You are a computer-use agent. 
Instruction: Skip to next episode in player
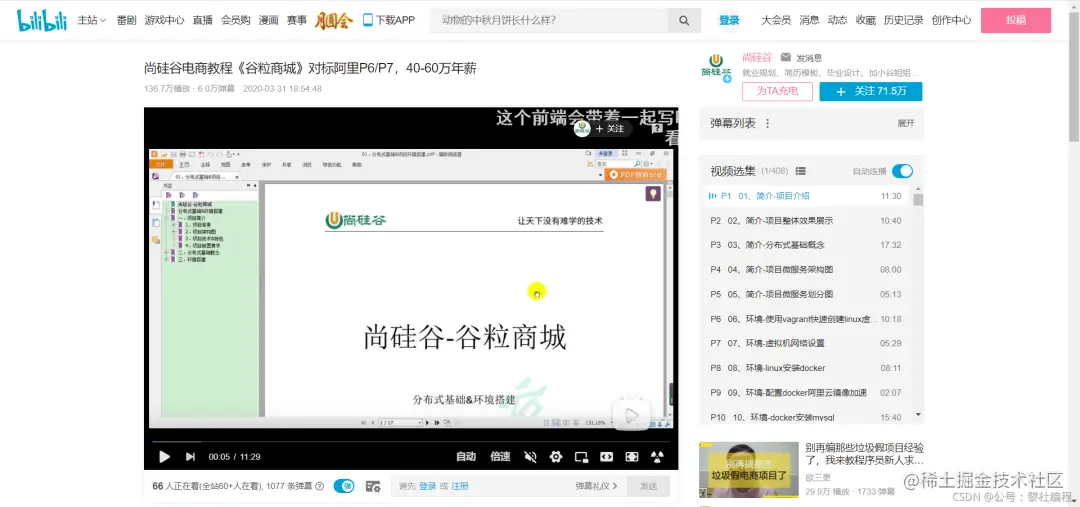(190, 456)
